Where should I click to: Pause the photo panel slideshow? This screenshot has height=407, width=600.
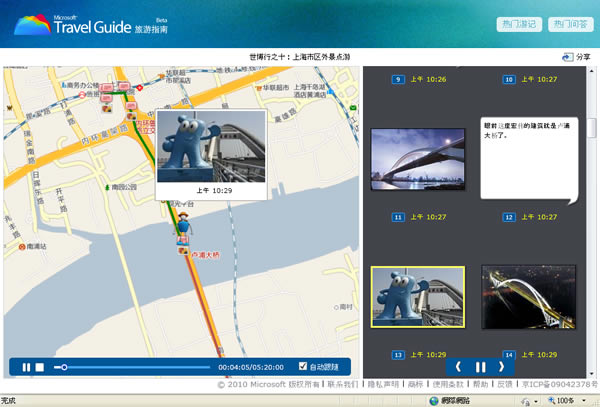(480, 367)
